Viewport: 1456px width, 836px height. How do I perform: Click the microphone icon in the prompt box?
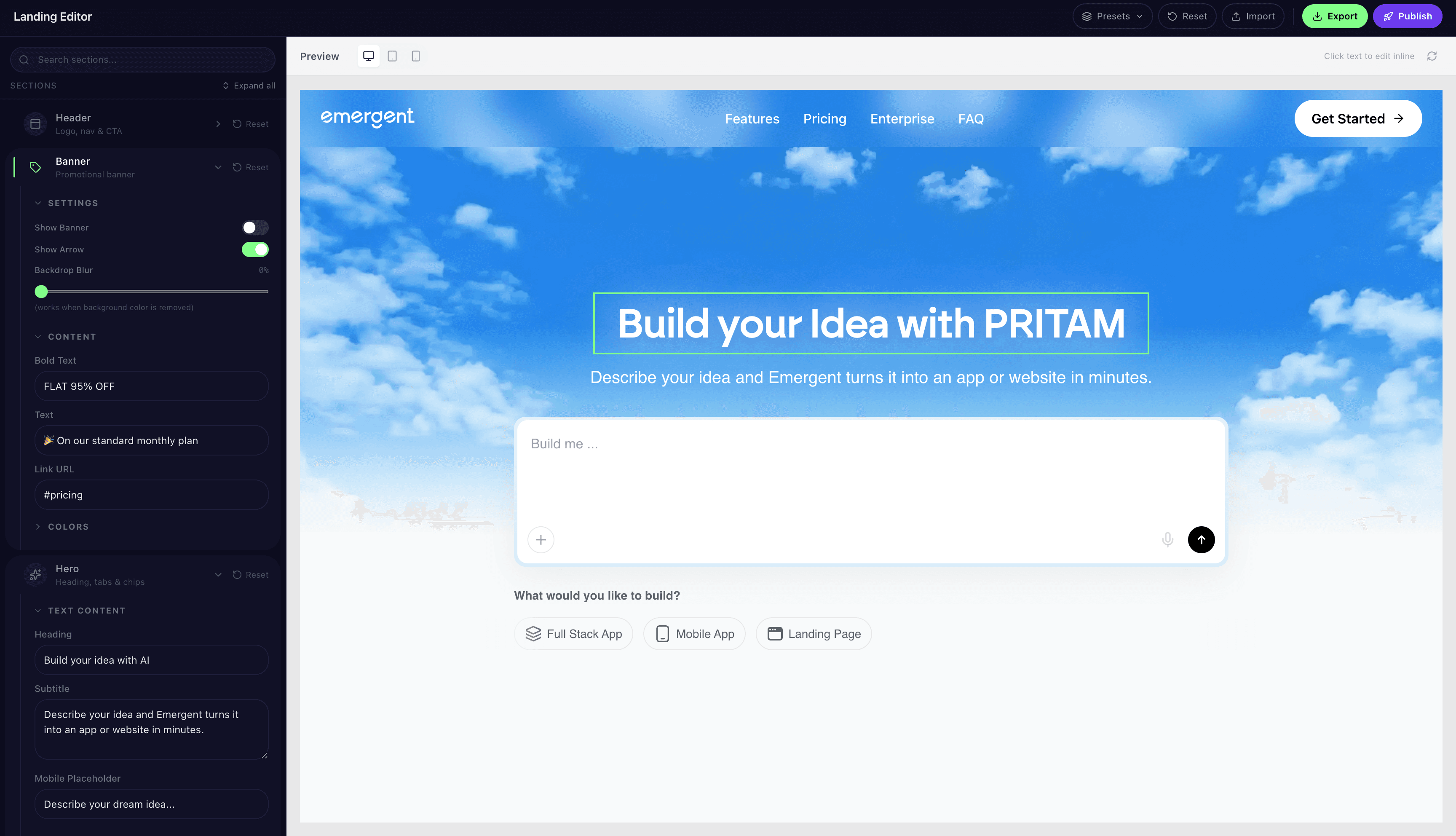click(x=1167, y=540)
